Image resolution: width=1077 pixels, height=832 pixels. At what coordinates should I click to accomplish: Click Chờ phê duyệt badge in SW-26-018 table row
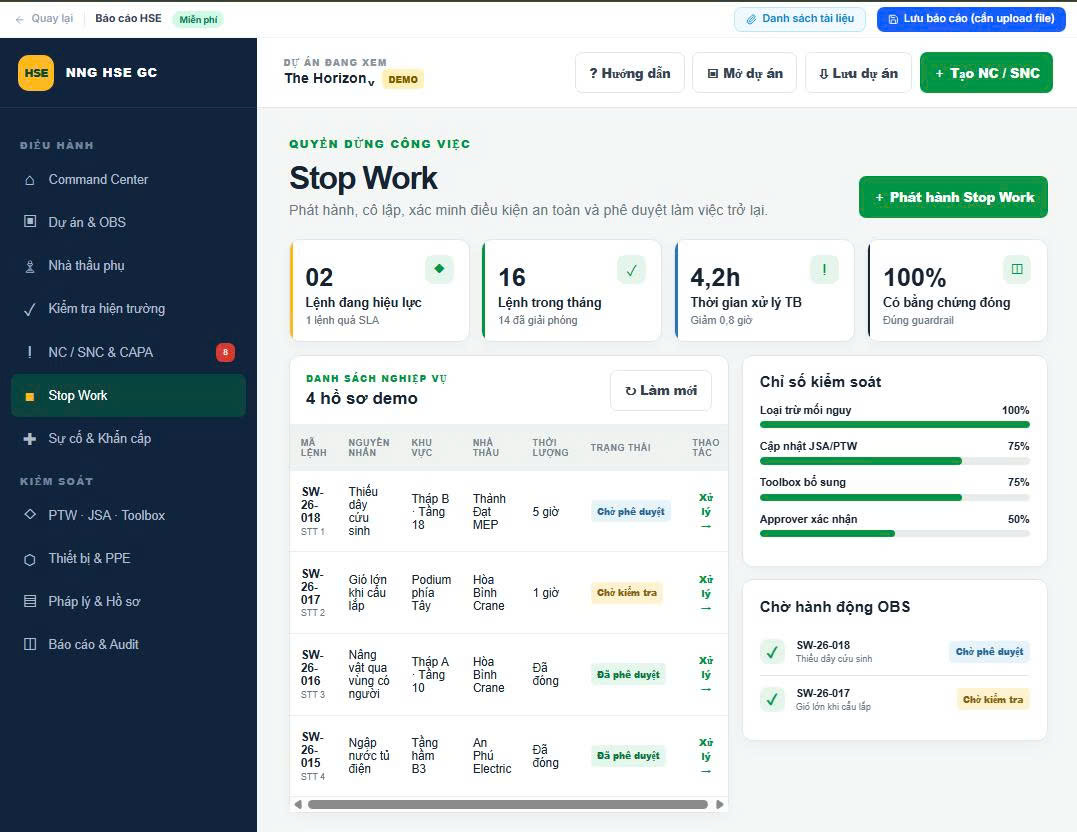tap(631, 511)
